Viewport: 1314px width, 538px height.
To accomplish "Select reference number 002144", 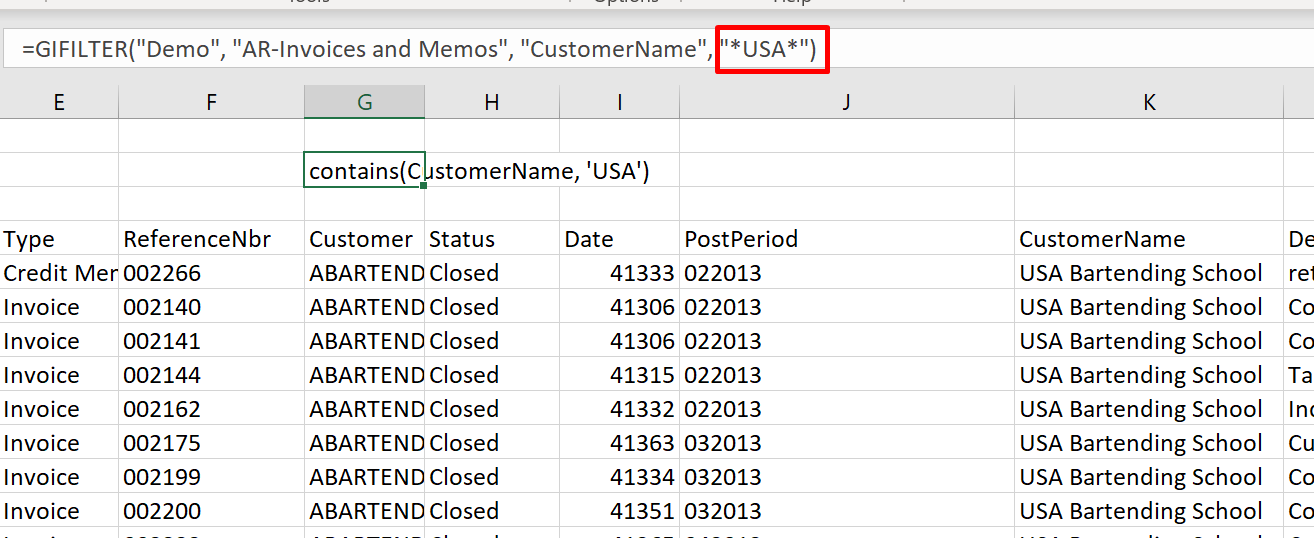I will (x=211, y=375).
